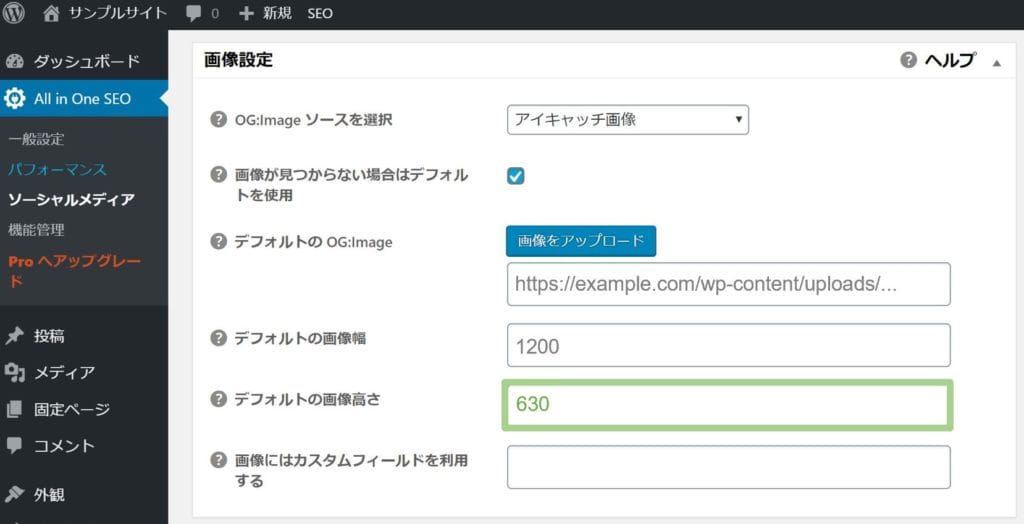
Task: Click help icon beside デフォルトの画像幅
Action: (x=218, y=338)
